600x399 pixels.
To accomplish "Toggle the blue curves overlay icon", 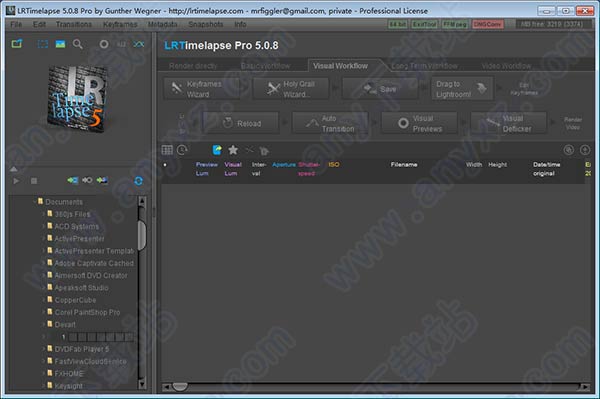I will click(139, 44).
